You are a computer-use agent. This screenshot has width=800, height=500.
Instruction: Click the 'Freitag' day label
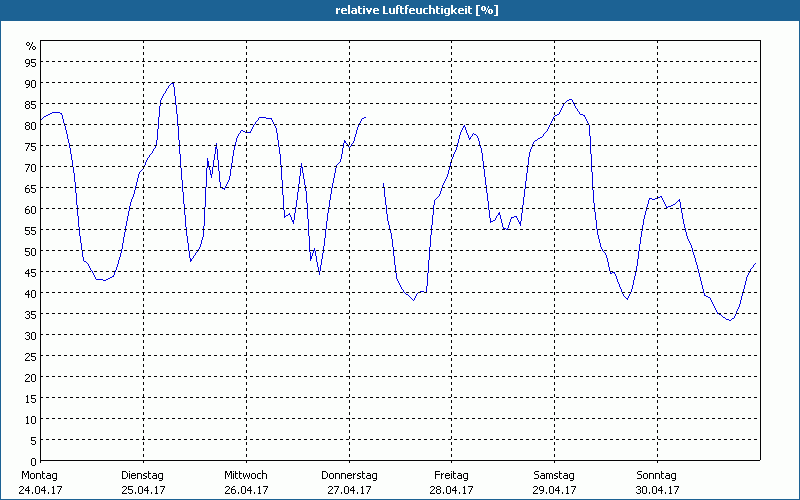pos(451,476)
